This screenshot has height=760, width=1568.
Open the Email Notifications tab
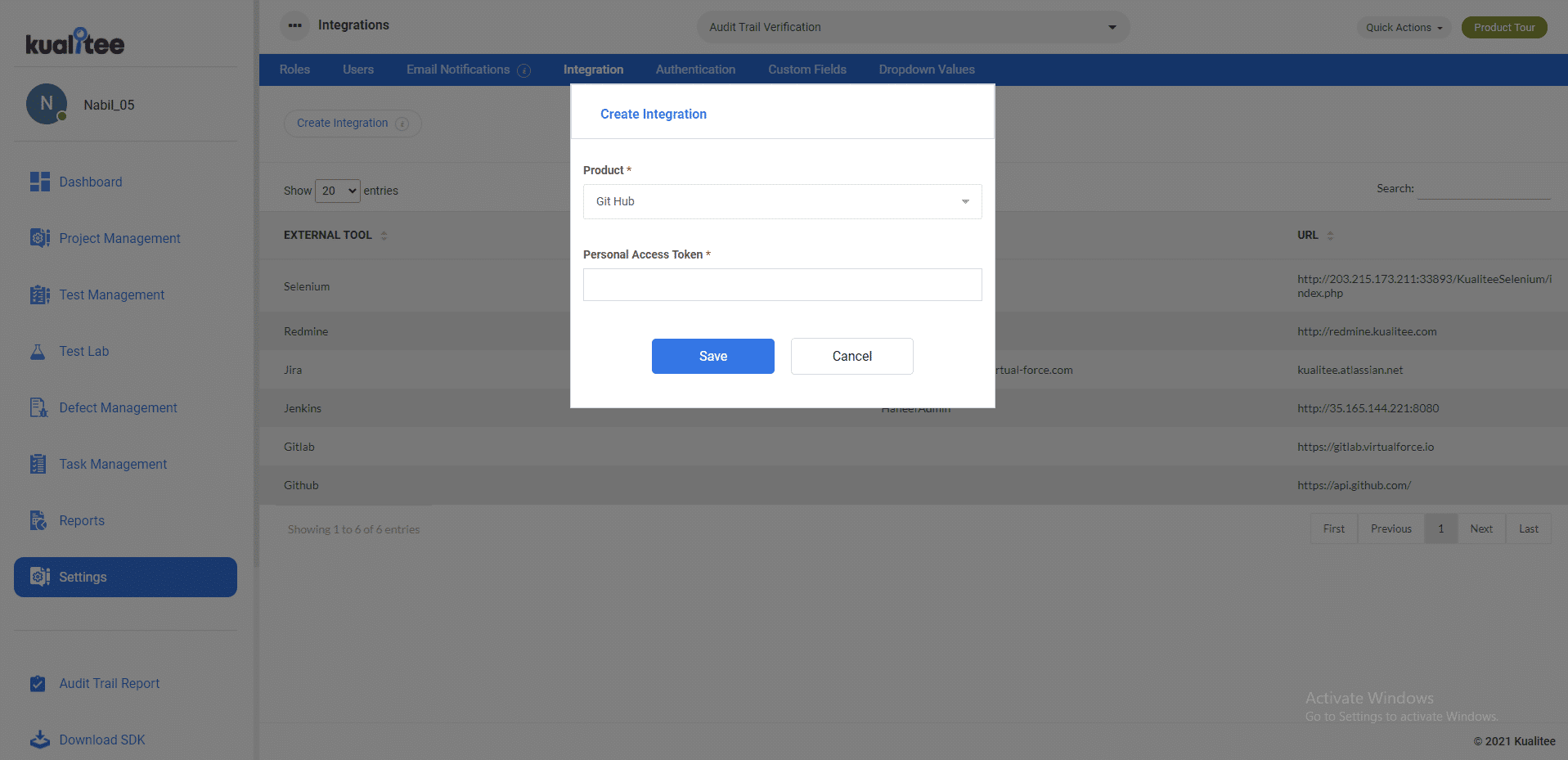coord(458,70)
